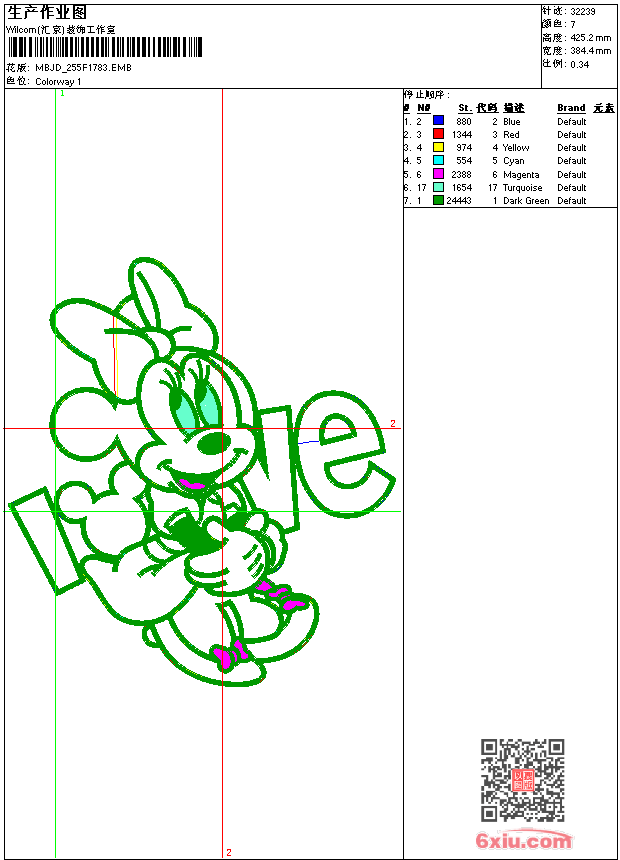Image resolution: width=620 pixels, height=860 pixels.
Task: Click the 'St.' column header
Action: click(x=465, y=108)
